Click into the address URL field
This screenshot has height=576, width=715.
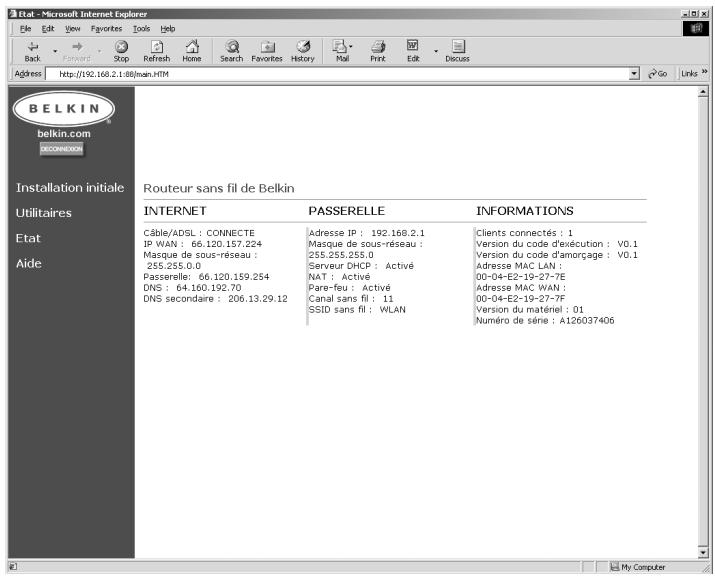[337, 74]
